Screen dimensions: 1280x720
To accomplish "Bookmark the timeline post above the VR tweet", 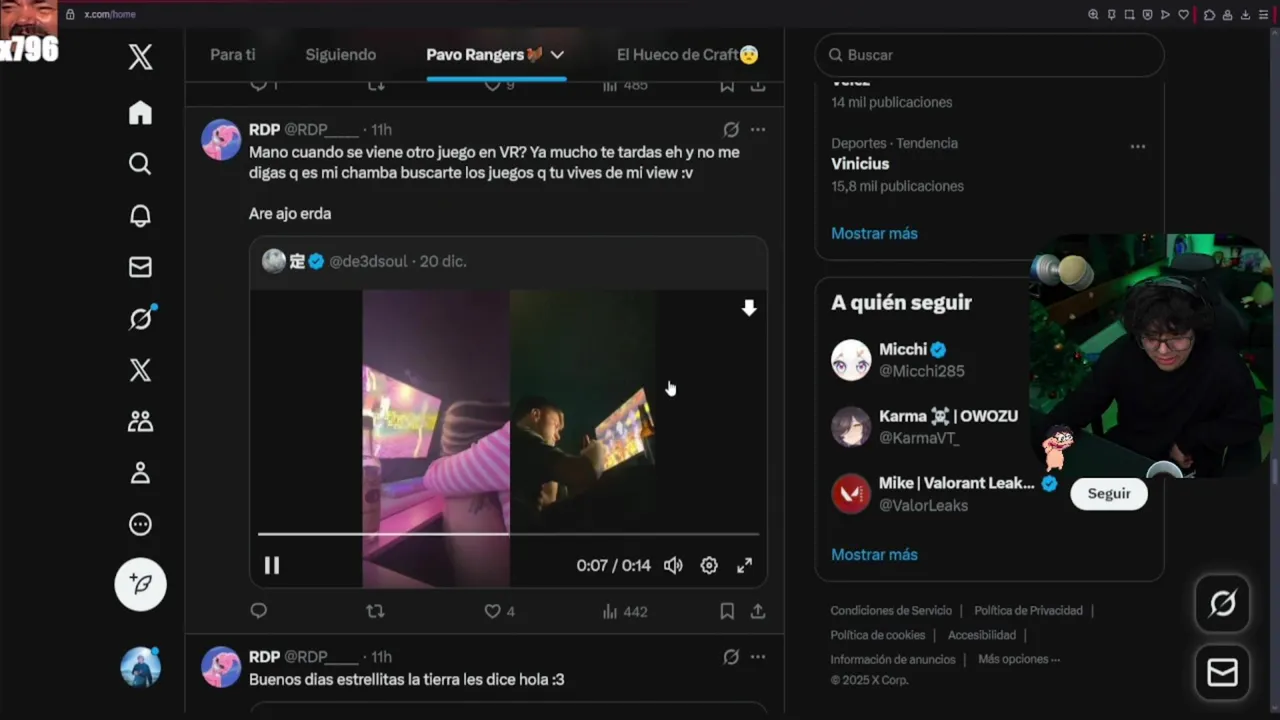I will coord(727,86).
